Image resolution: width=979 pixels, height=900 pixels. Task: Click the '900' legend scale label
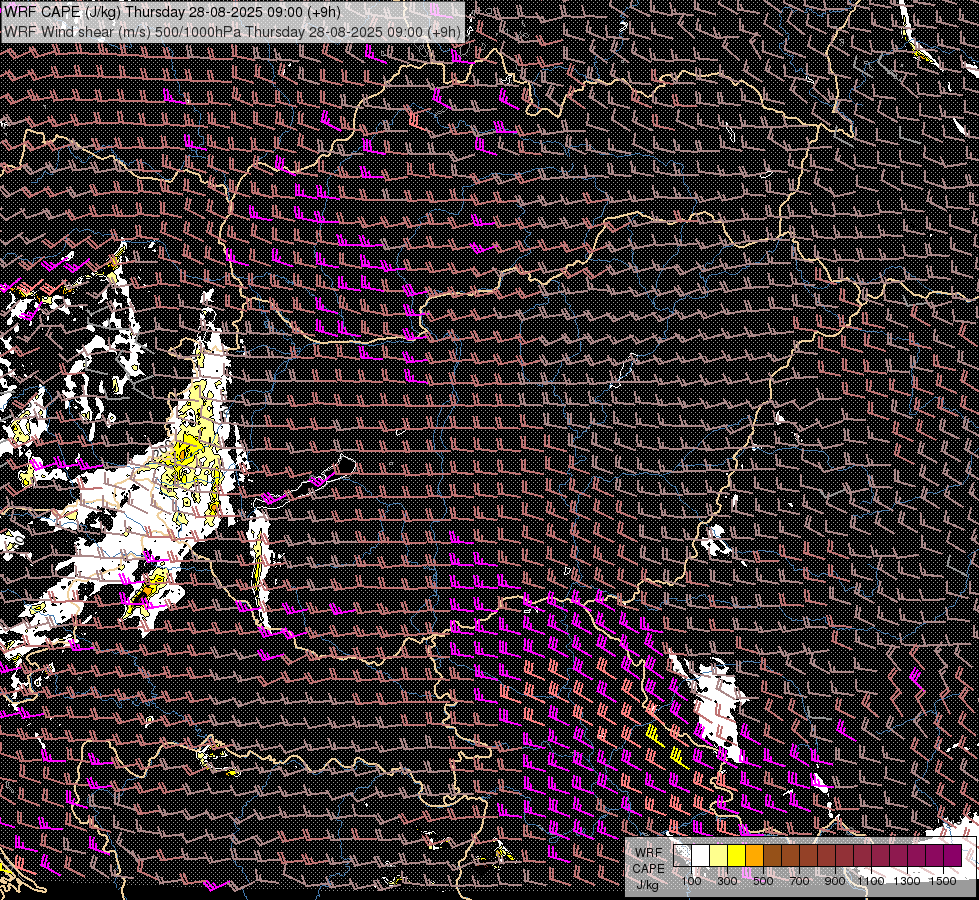point(835,881)
